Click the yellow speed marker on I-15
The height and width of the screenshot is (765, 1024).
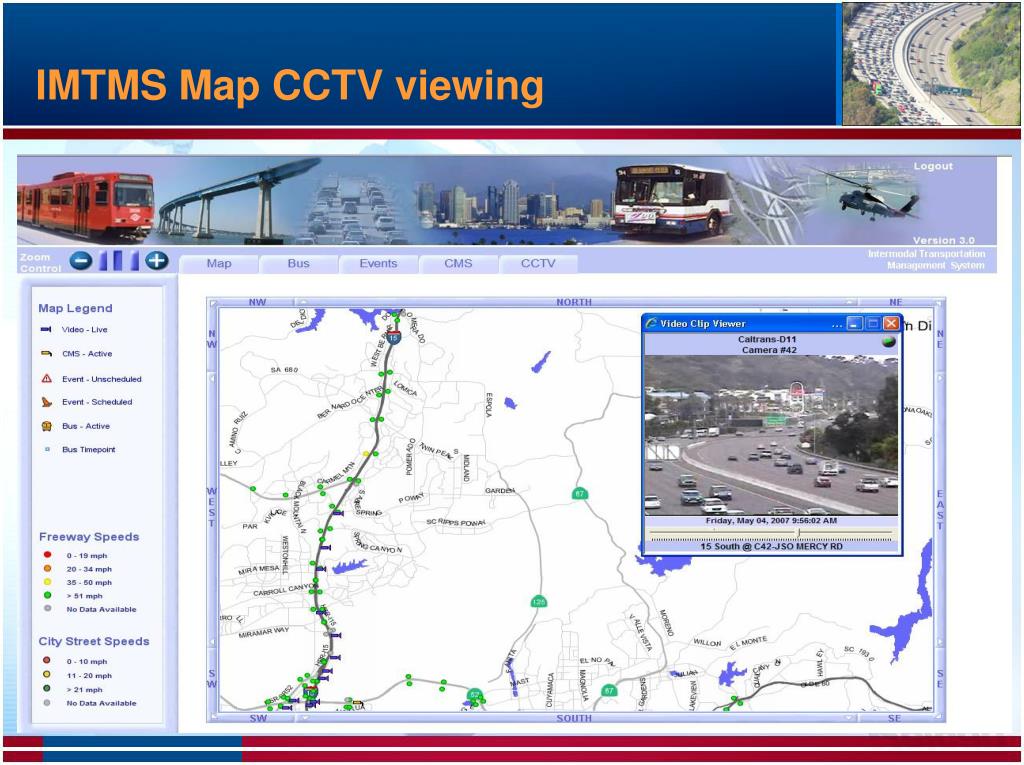[x=366, y=453]
